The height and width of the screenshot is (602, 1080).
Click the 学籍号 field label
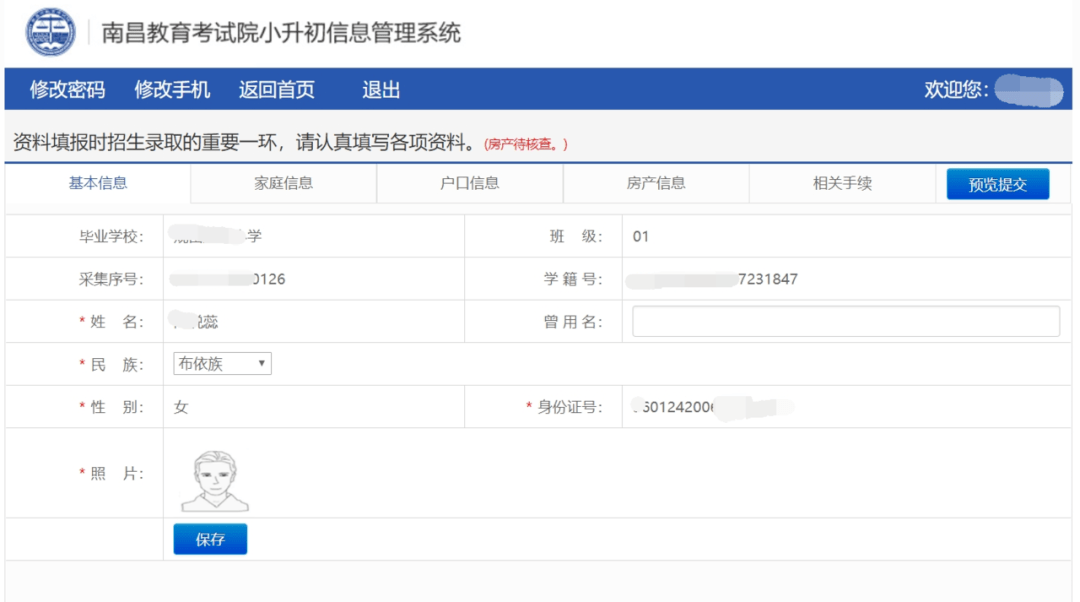tap(573, 279)
